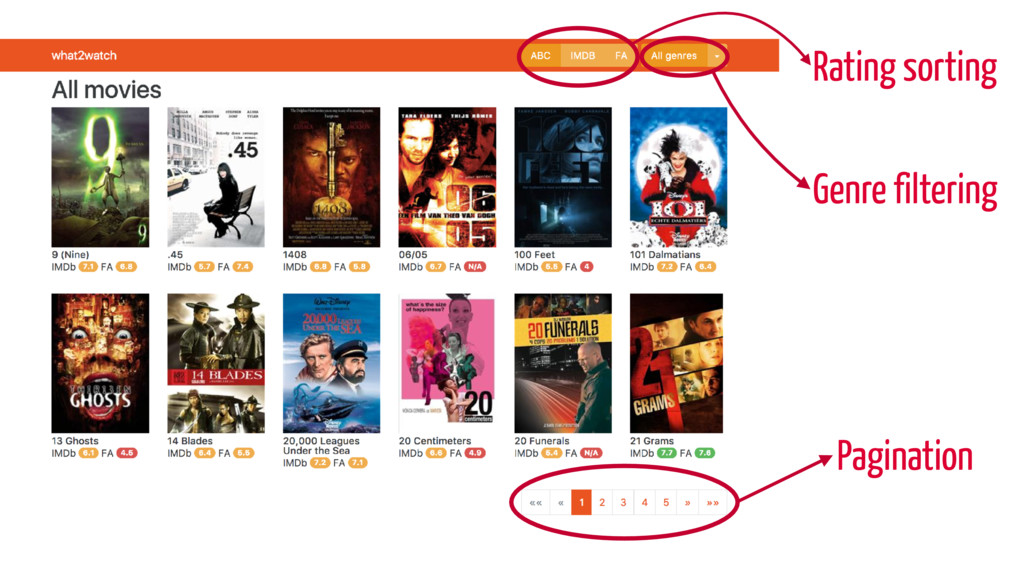Open the 101 Dalmatians poster
1024x576 pixels.
coord(678,177)
